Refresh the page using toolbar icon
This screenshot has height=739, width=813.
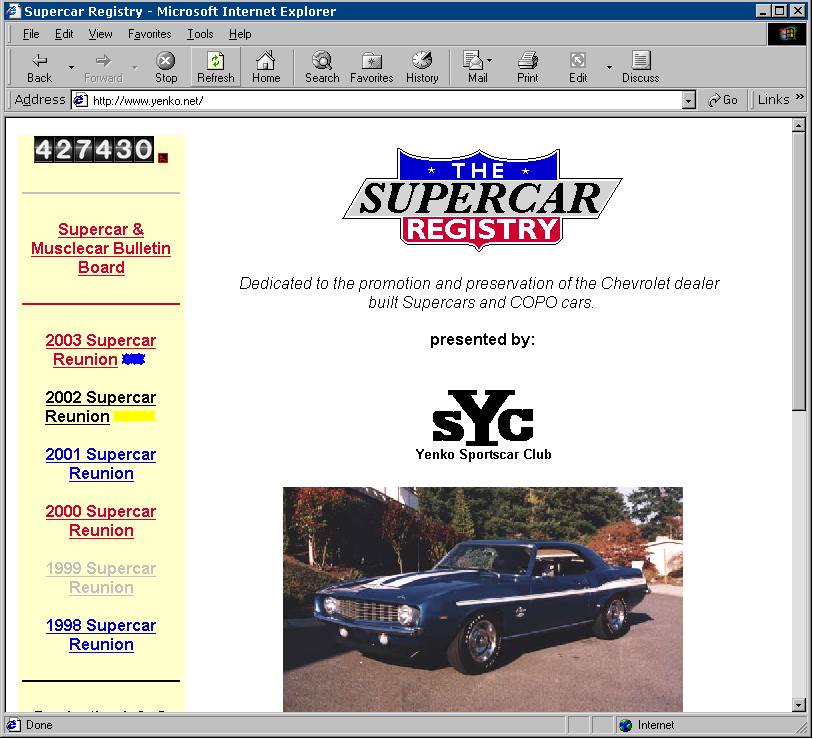(x=215, y=60)
